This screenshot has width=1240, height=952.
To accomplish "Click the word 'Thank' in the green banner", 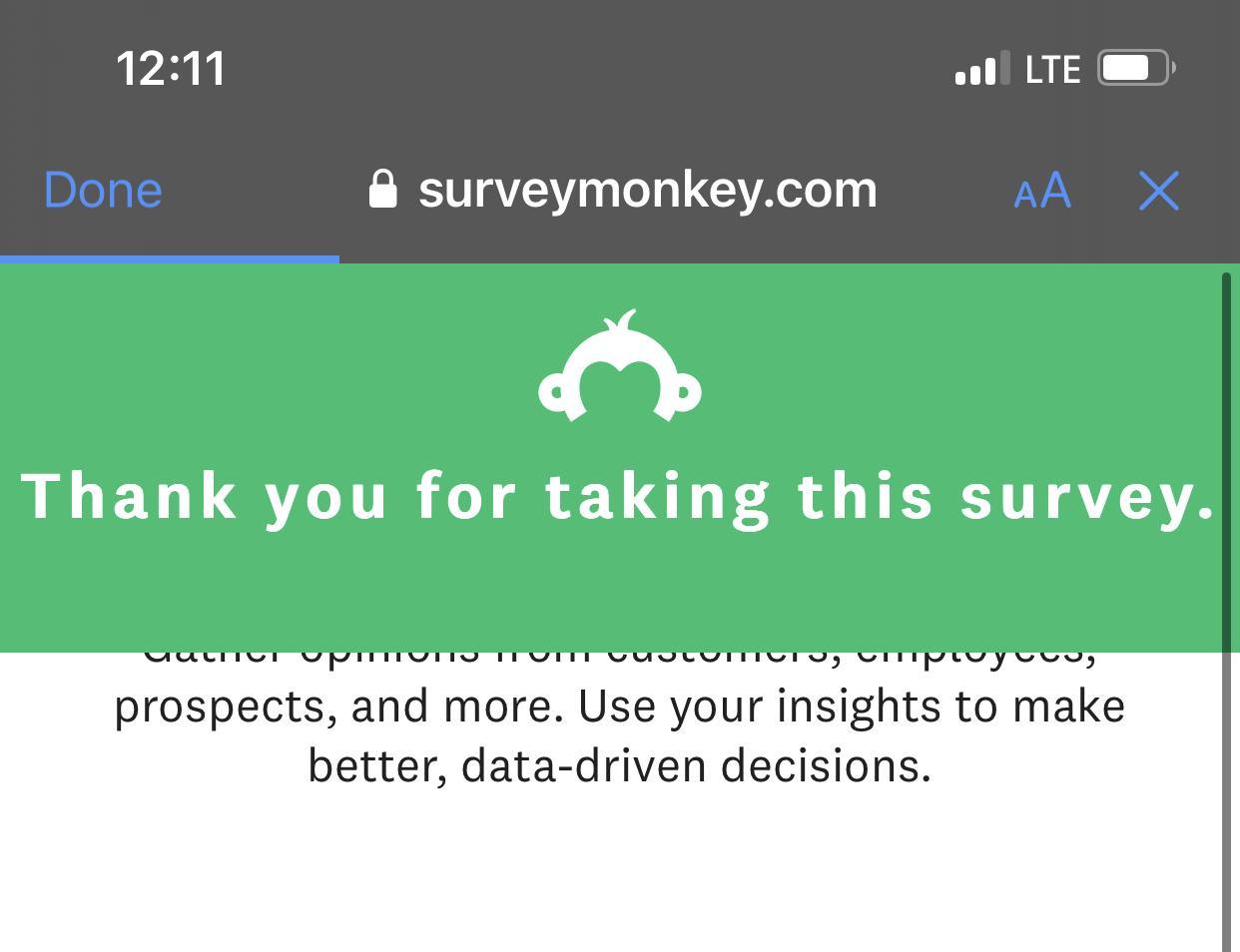I will (x=129, y=496).
